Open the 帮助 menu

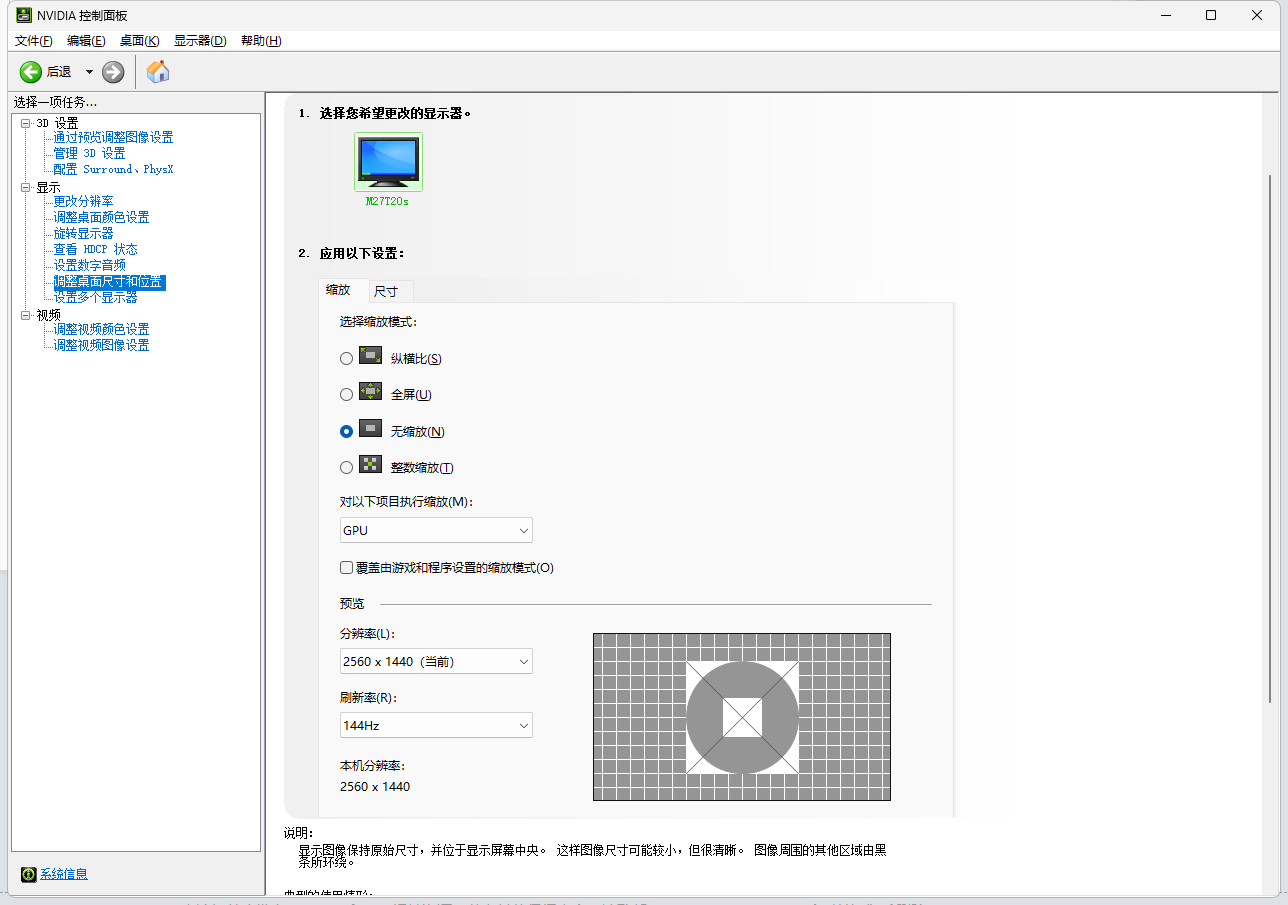(261, 41)
